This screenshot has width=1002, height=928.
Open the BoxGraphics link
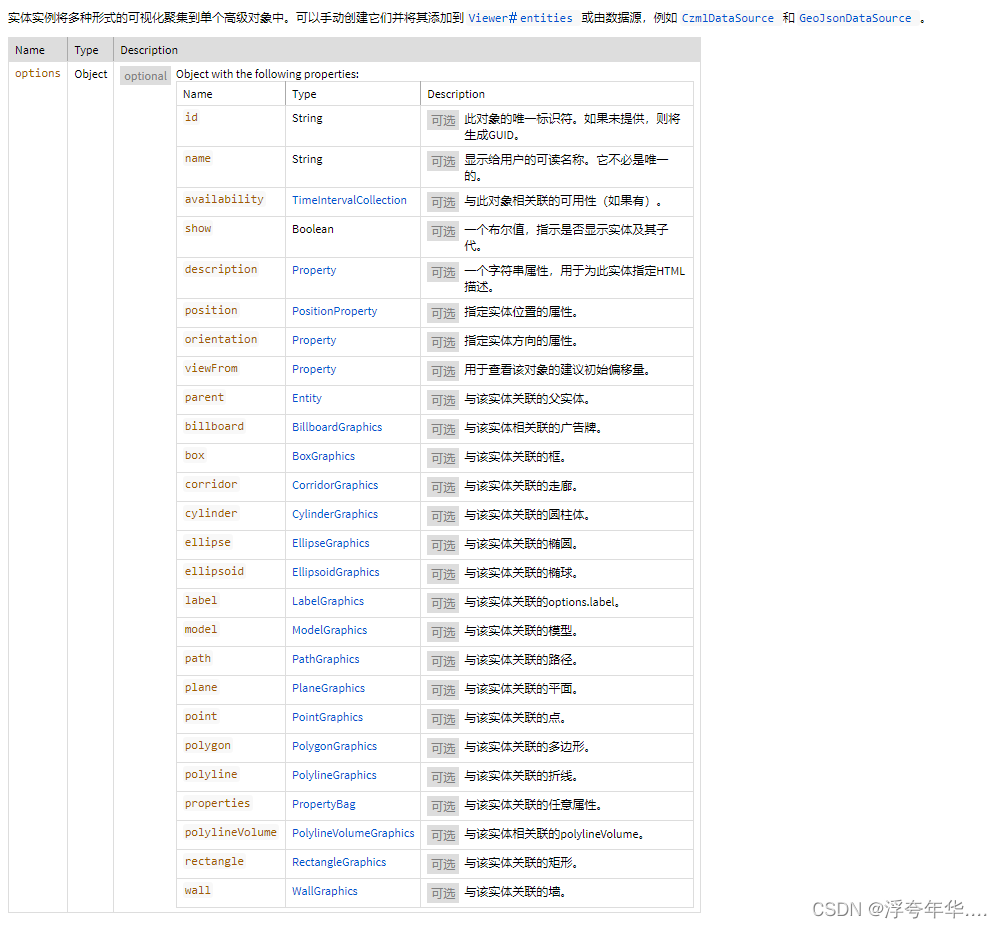pyautogui.click(x=323, y=456)
